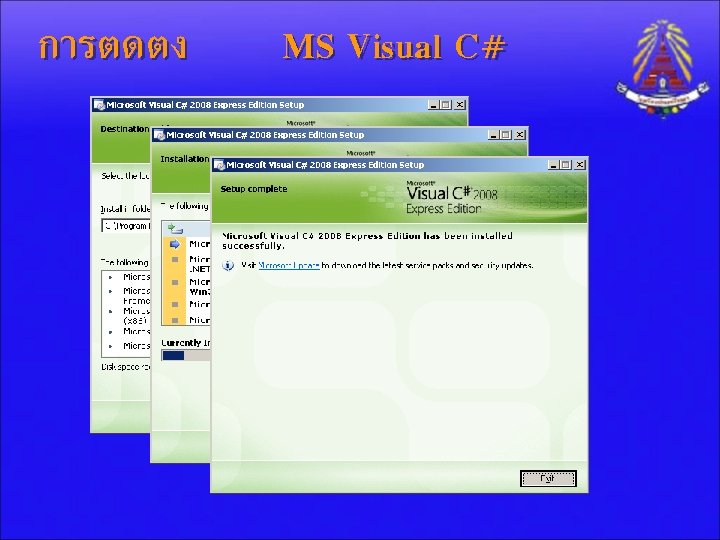Open the Microsoft Update link
The image size is (720, 540).
(x=289, y=265)
